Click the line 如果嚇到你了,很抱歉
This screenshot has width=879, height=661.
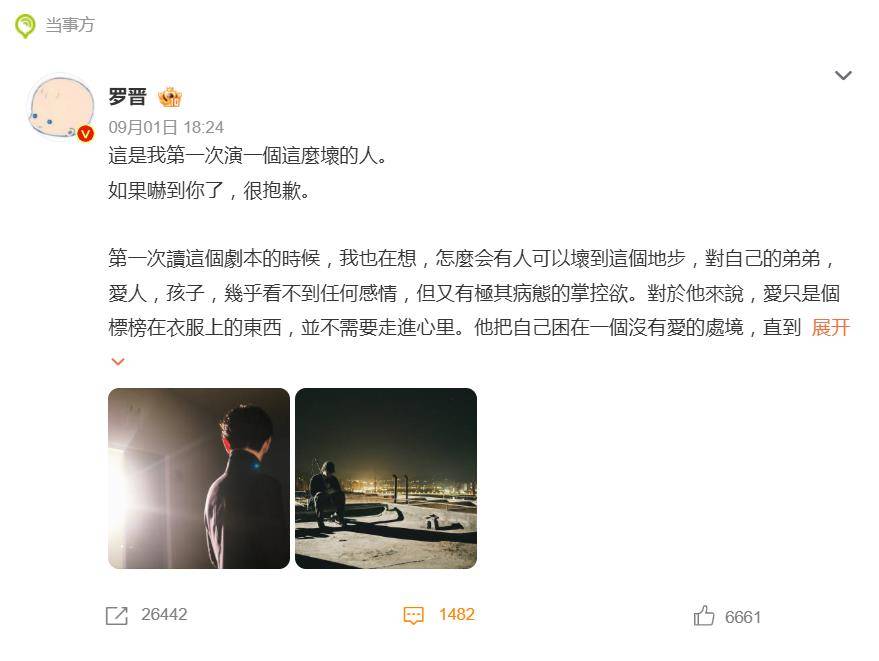209,191
